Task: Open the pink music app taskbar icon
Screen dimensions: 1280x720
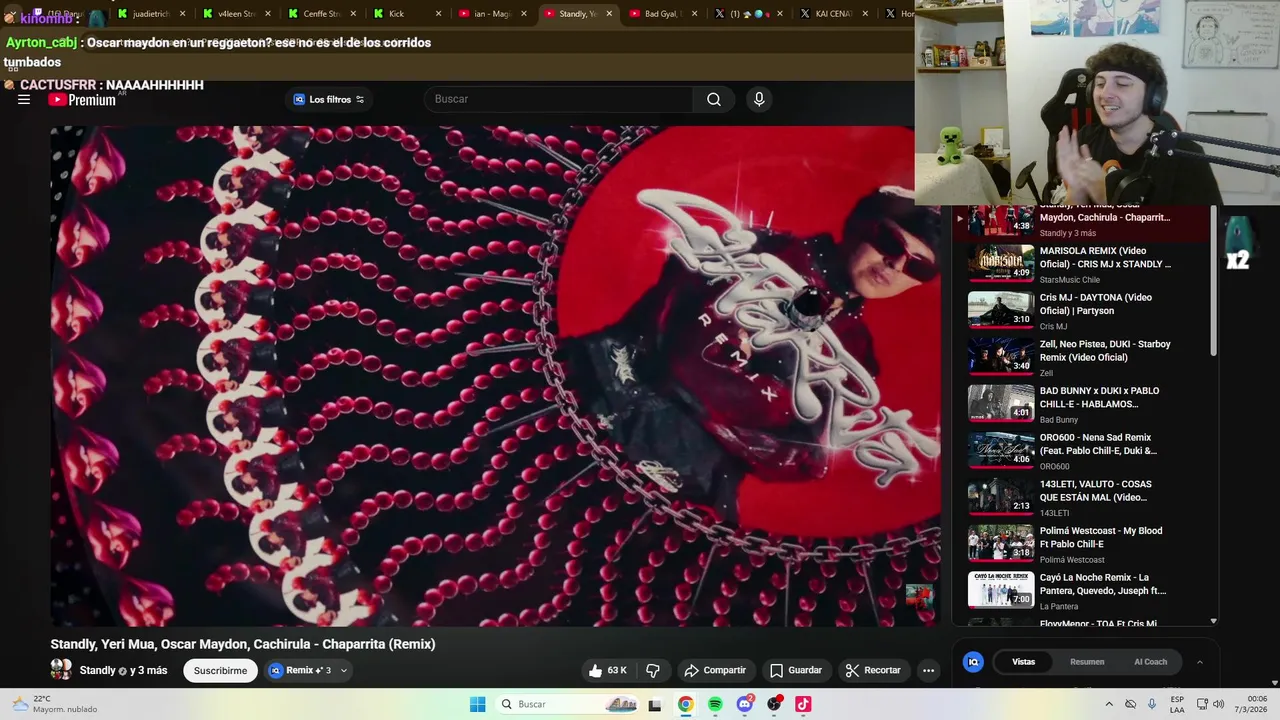Action: pos(803,704)
